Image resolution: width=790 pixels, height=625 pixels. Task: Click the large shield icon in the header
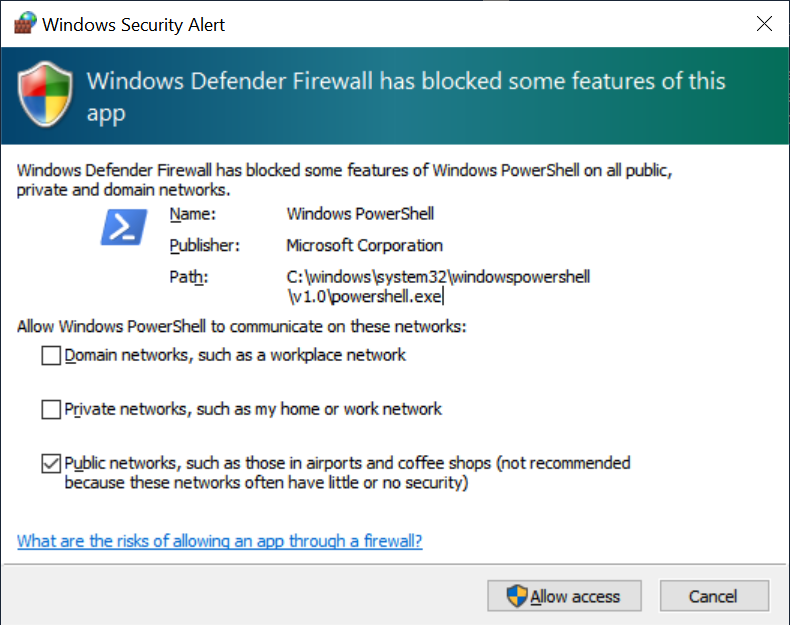coord(45,97)
